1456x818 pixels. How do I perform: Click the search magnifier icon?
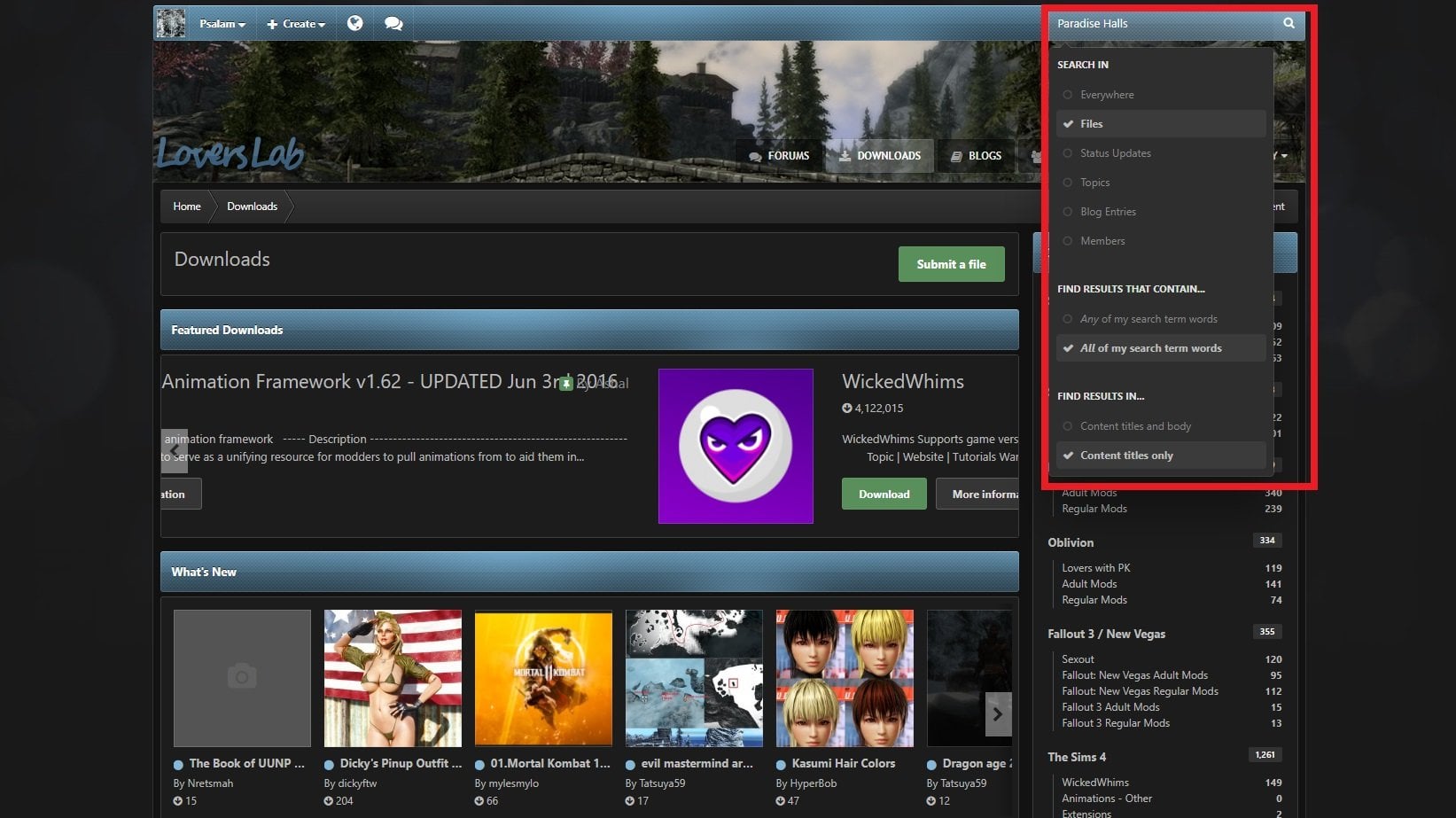coord(1289,23)
